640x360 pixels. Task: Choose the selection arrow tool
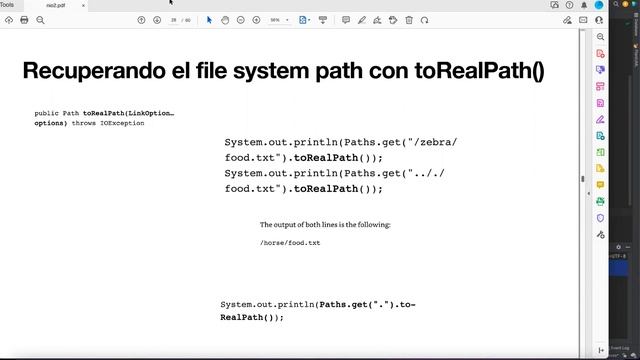(209, 20)
